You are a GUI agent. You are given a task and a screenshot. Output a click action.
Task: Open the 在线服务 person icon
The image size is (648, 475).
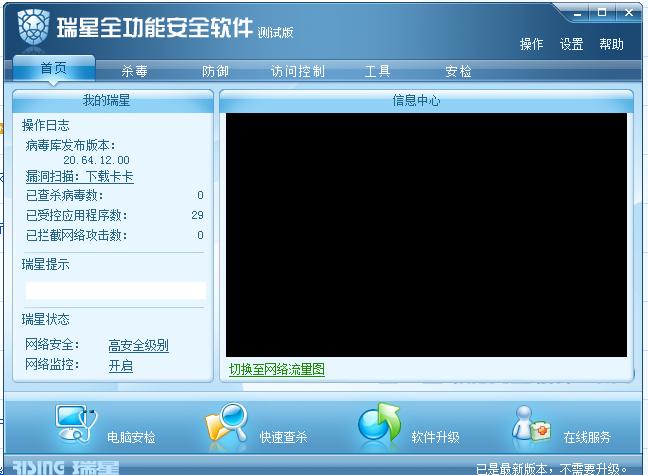pos(531,424)
